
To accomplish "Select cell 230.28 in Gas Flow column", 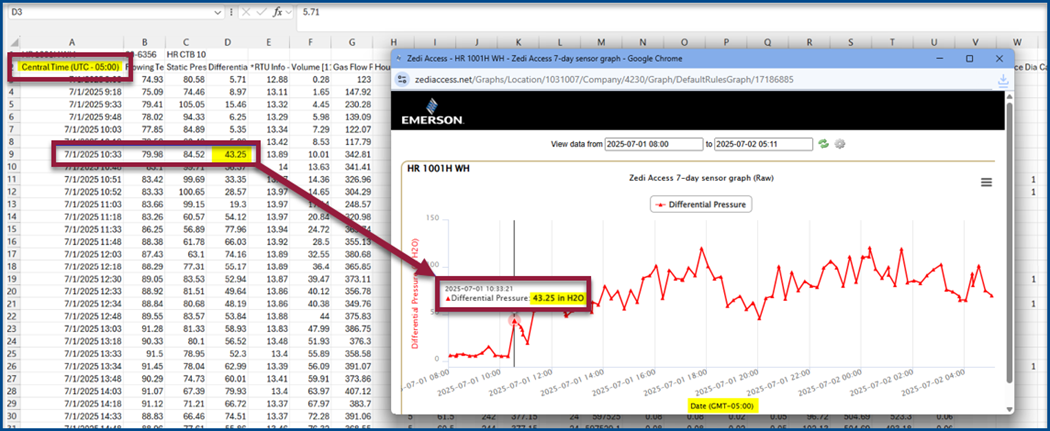I will pyautogui.click(x=352, y=104).
